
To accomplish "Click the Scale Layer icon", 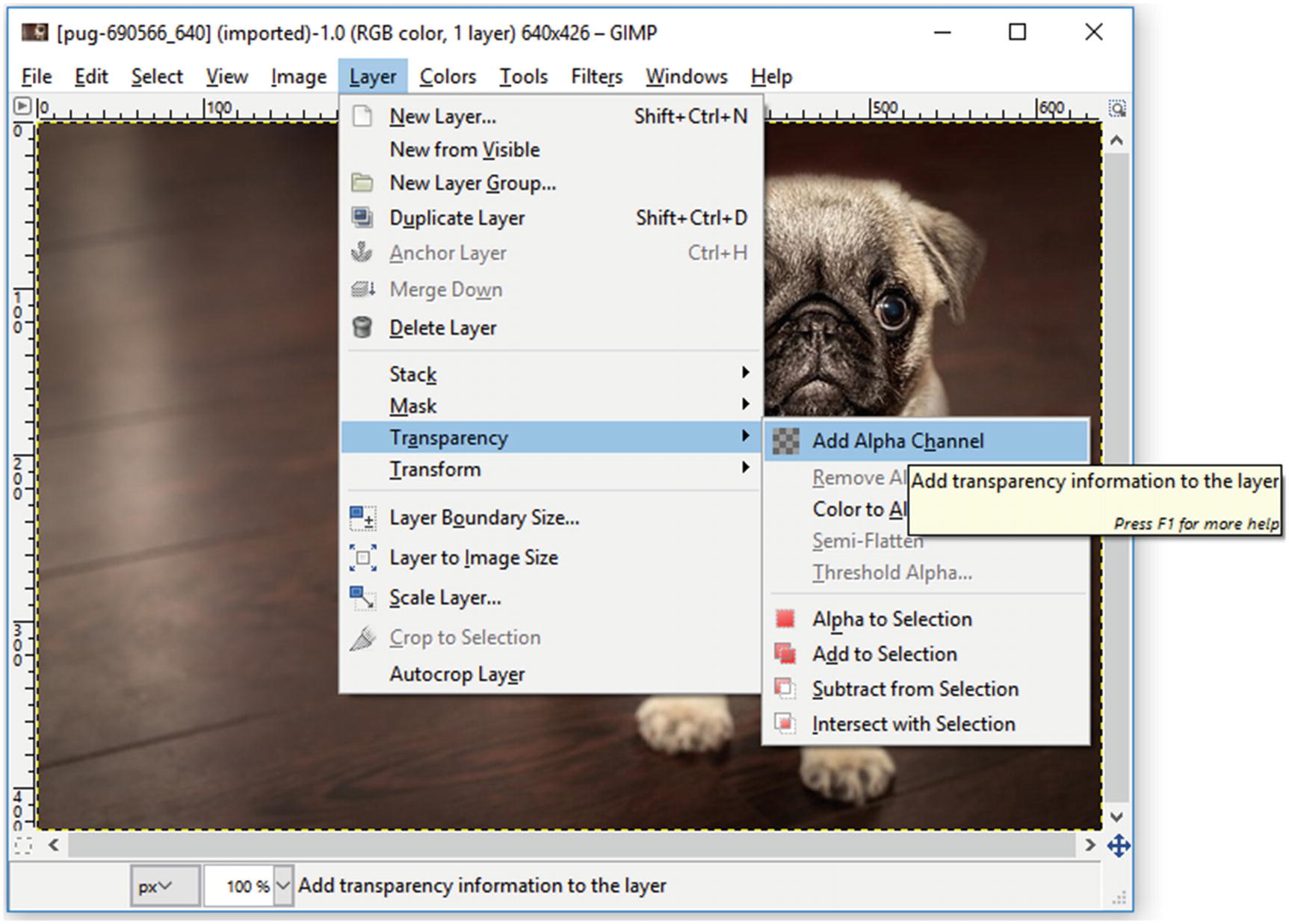I will 363,598.
